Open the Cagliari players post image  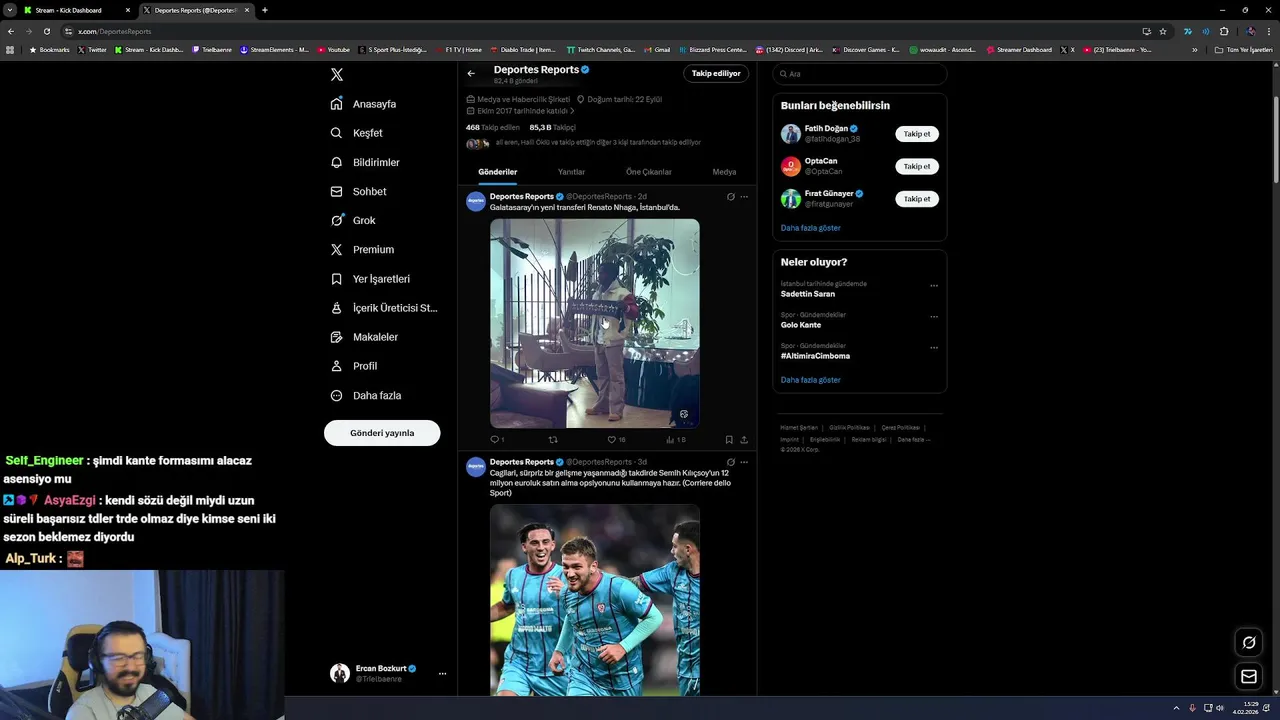(594, 600)
